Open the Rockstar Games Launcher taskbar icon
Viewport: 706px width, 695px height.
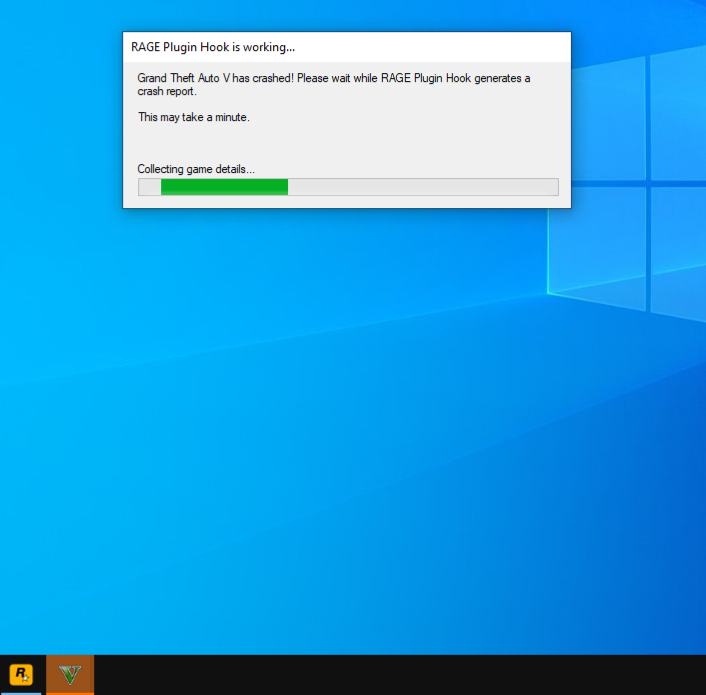(x=21, y=675)
